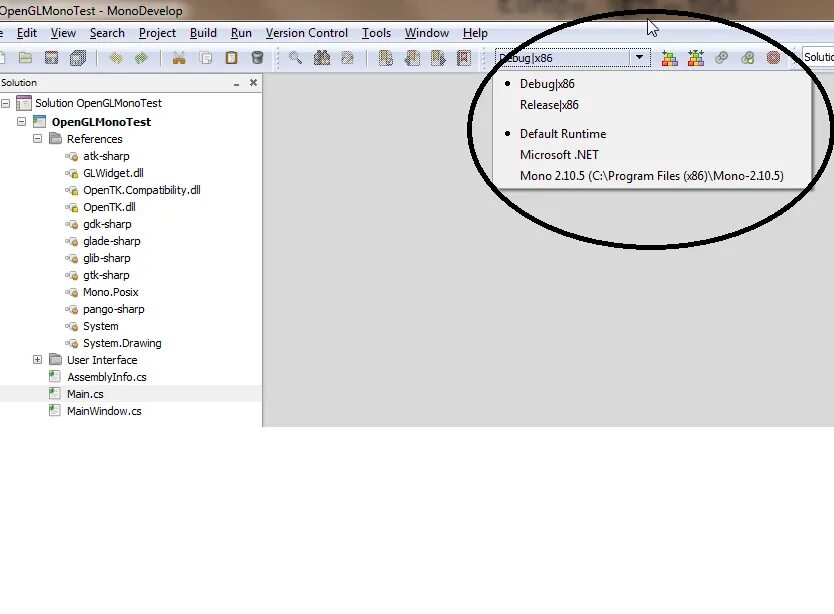834x614 pixels.
Task: Select the References folder label
Action: (x=95, y=139)
